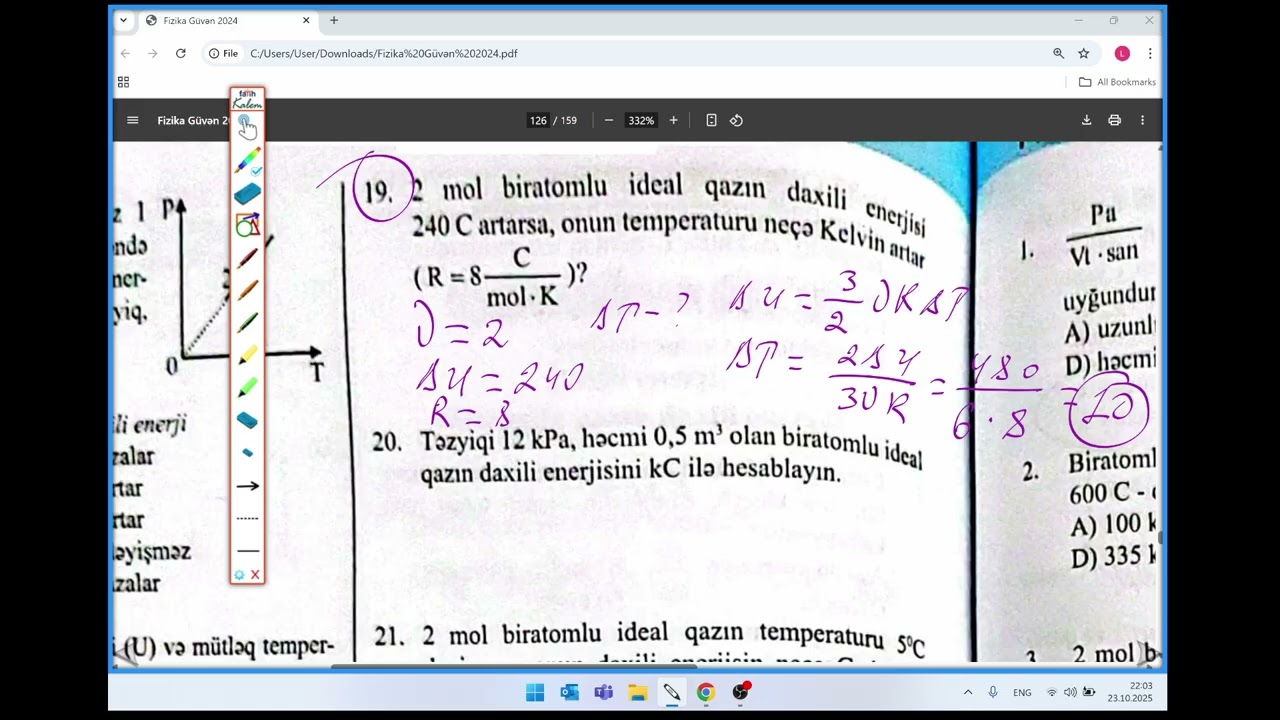
Task: Print the PDF document
Action: point(1114,120)
